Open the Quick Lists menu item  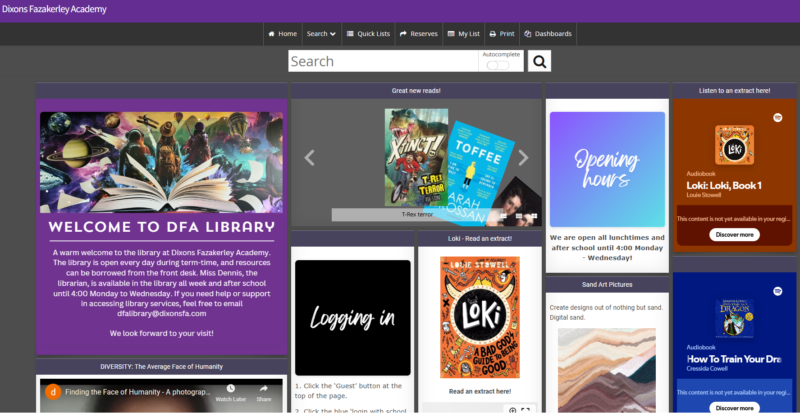(x=368, y=34)
